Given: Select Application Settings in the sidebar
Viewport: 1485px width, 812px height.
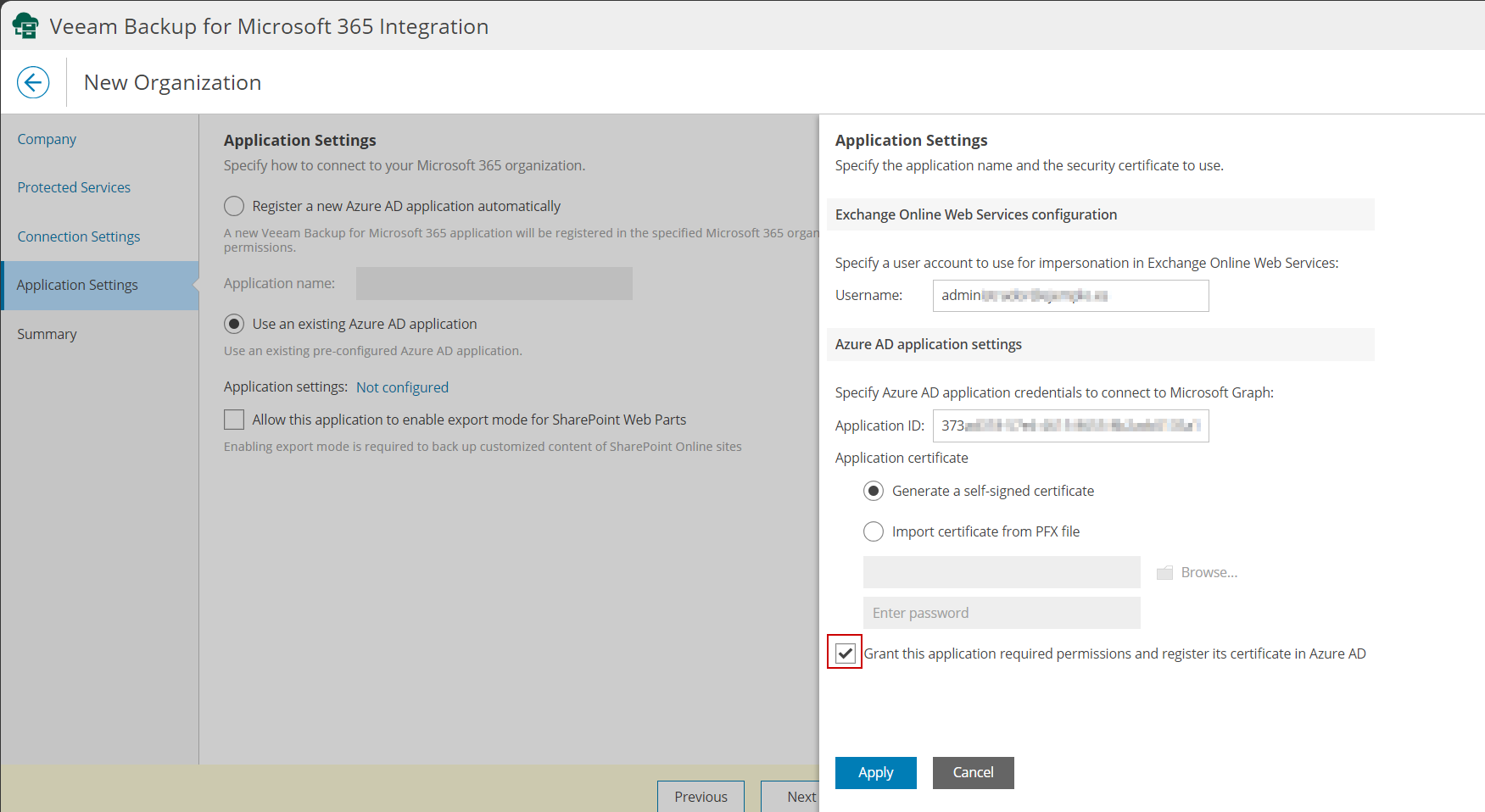Looking at the screenshot, I should (x=77, y=285).
